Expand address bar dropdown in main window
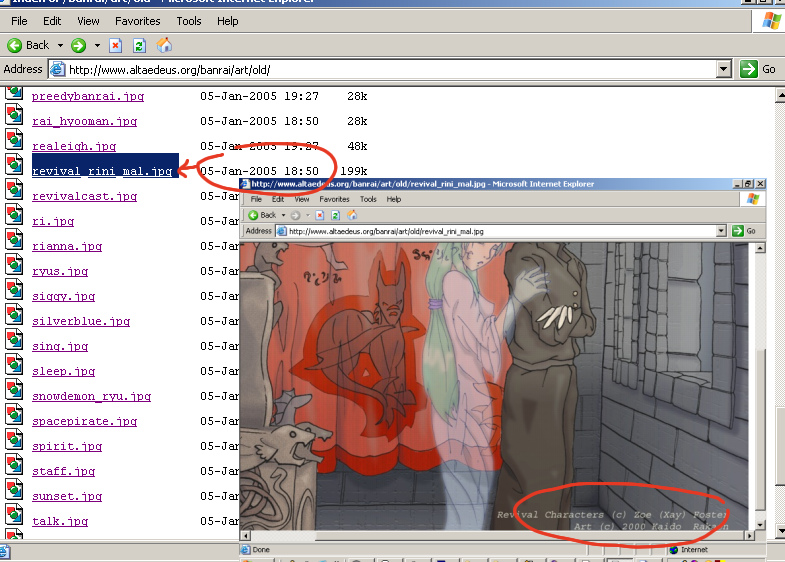 (723, 69)
